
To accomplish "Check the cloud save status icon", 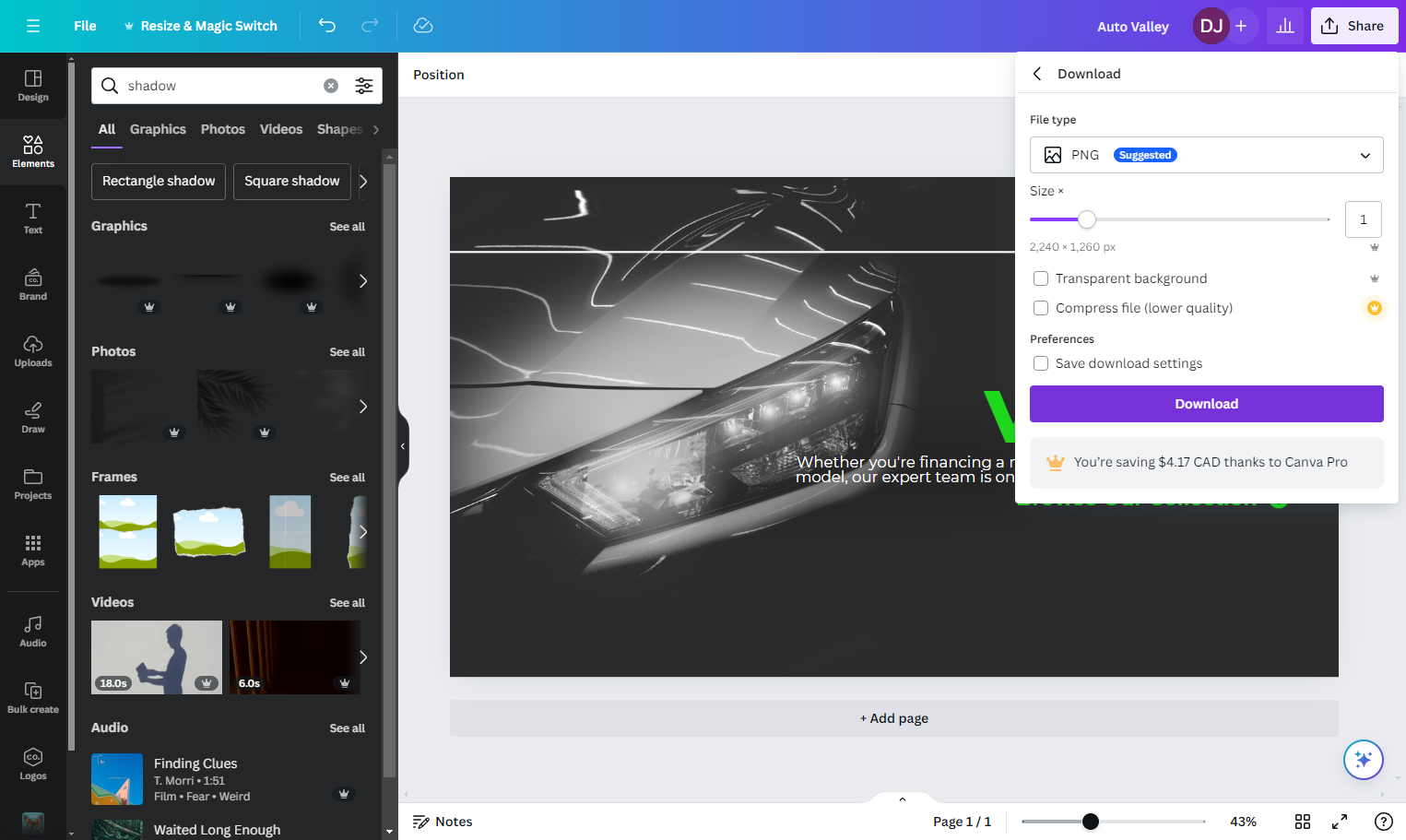I will [x=423, y=26].
